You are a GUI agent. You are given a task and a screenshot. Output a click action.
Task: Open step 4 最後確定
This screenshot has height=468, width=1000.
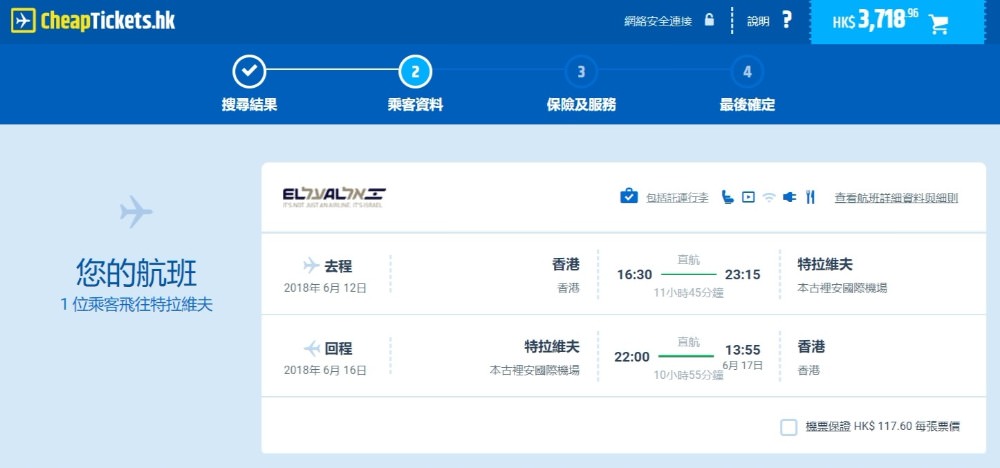click(x=747, y=72)
